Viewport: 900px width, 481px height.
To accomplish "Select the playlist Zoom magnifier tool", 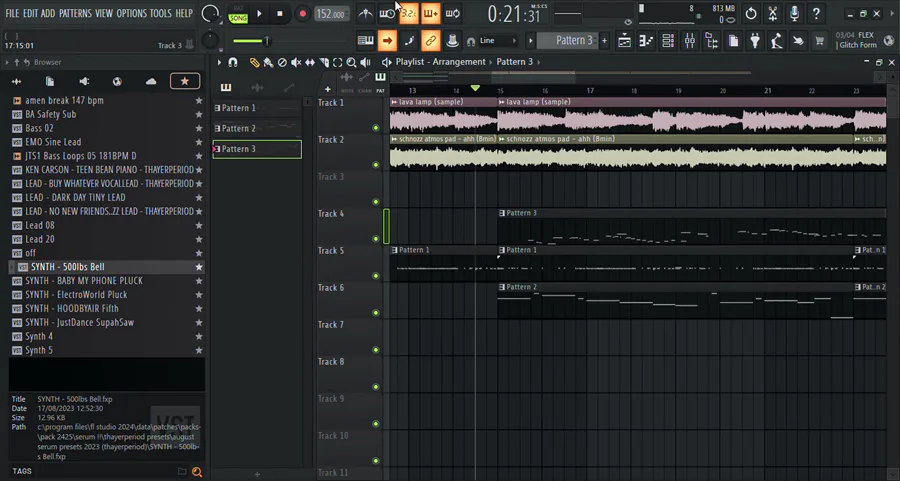I will click(351, 62).
